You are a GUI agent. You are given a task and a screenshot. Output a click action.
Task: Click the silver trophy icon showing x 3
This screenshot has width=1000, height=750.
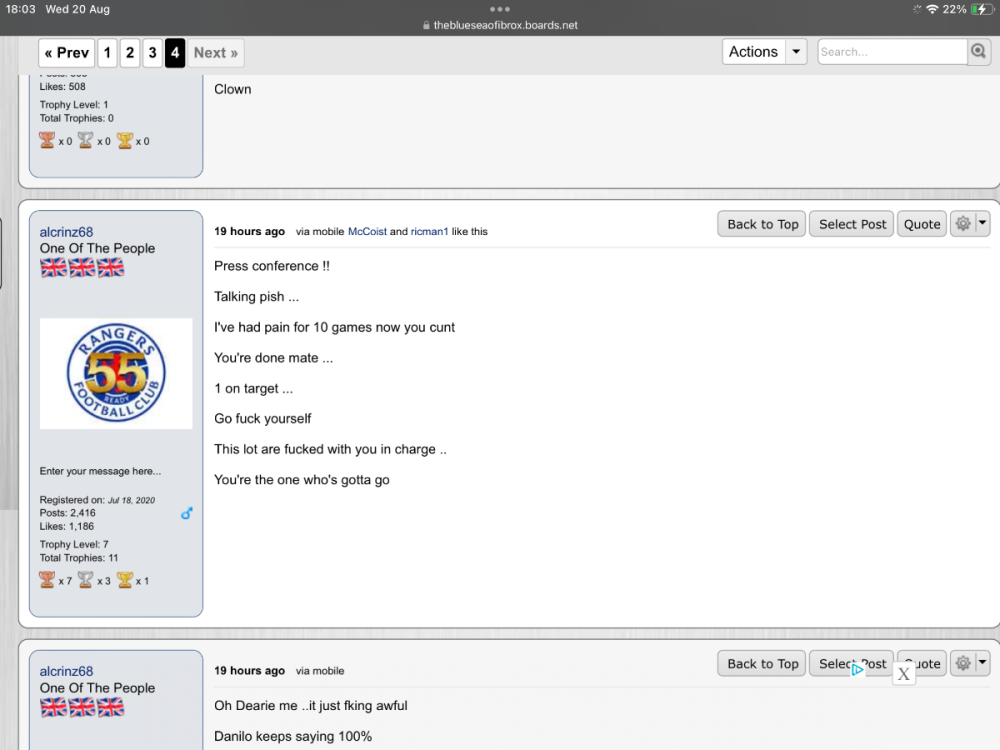pos(86,580)
